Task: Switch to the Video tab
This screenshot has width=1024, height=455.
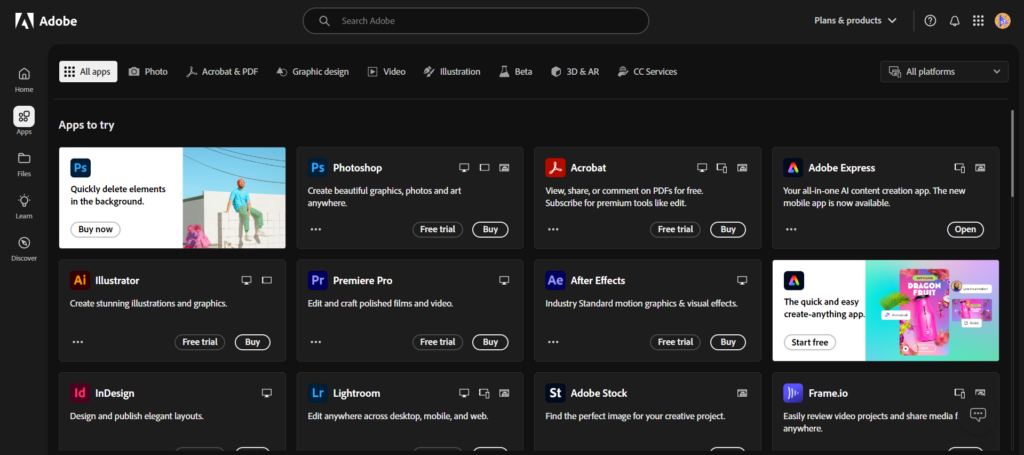Action: click(x=386, y=72)
